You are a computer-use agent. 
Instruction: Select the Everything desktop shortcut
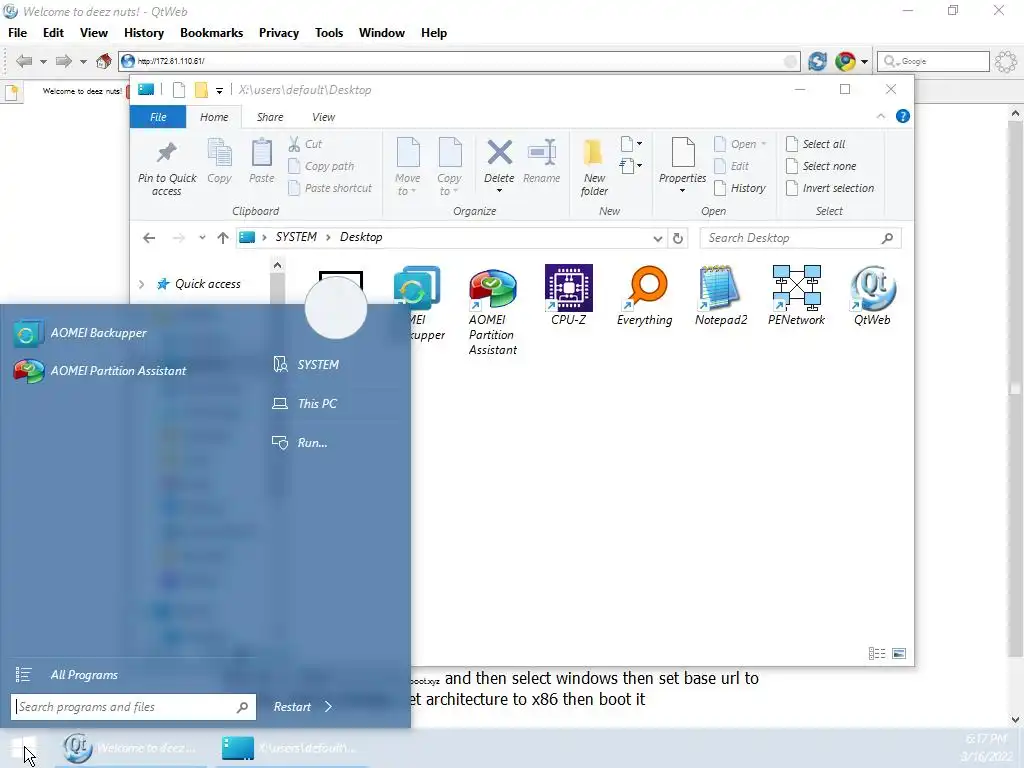(x=645, y=295)
